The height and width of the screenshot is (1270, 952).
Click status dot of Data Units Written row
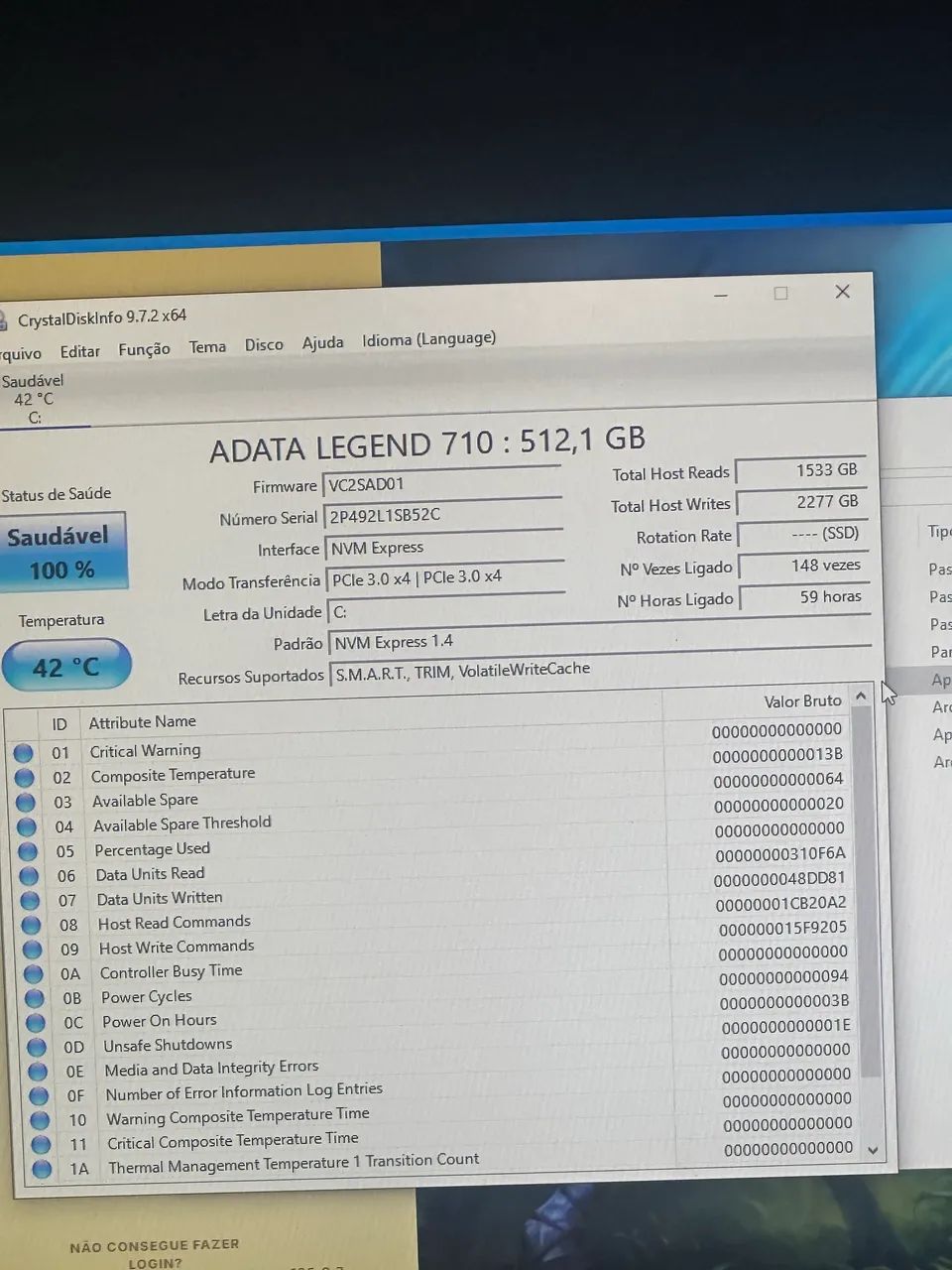30,901
